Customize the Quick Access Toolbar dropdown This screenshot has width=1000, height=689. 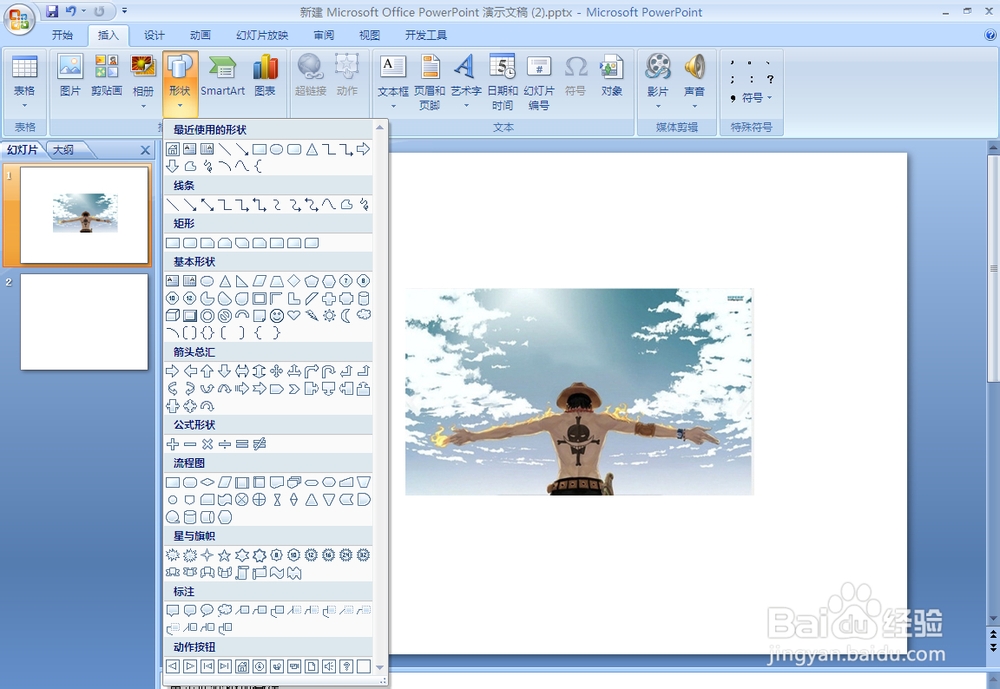[124, 11]
